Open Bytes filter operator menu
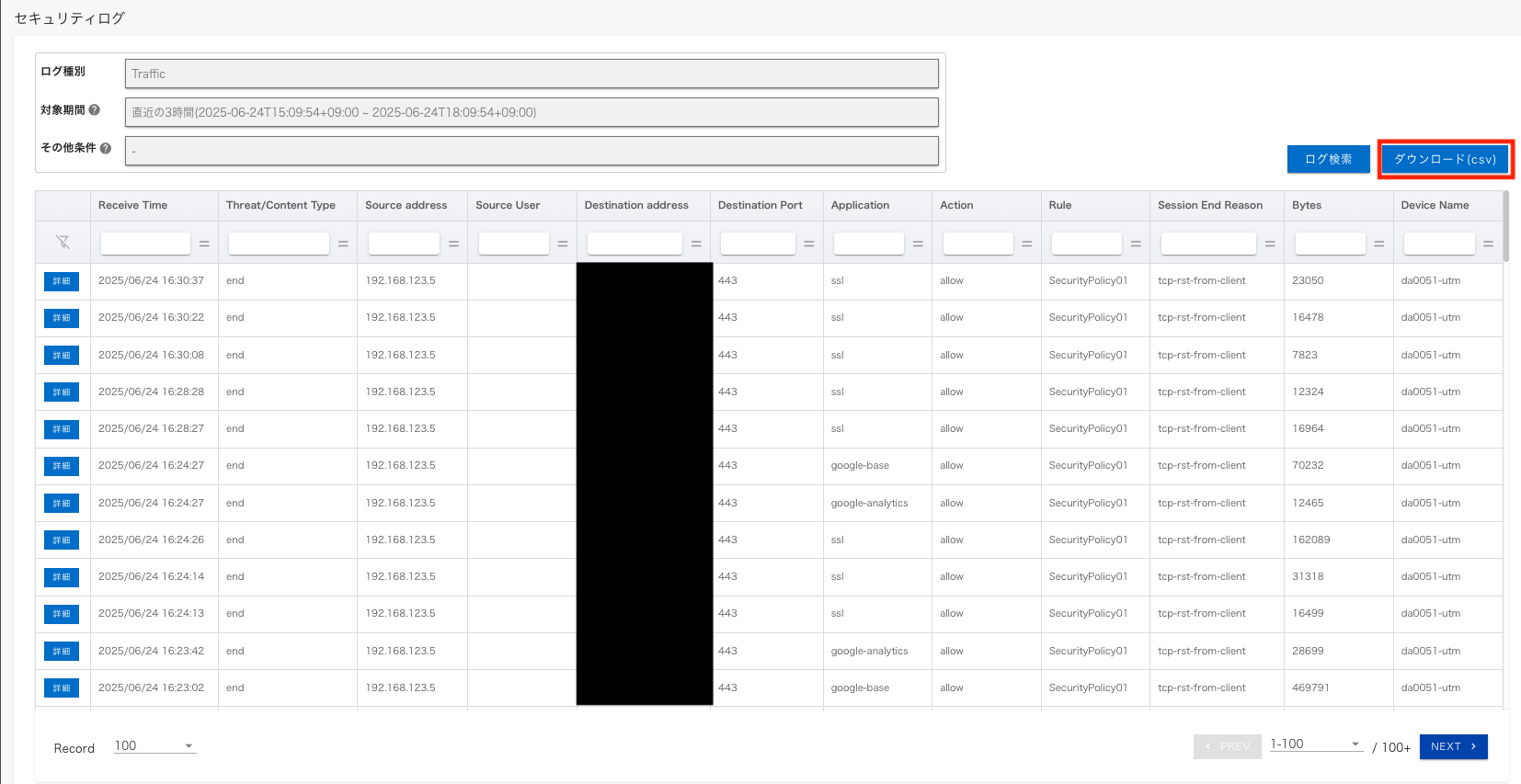This screenshot has height=784, width=1521. click(1379, 244)
